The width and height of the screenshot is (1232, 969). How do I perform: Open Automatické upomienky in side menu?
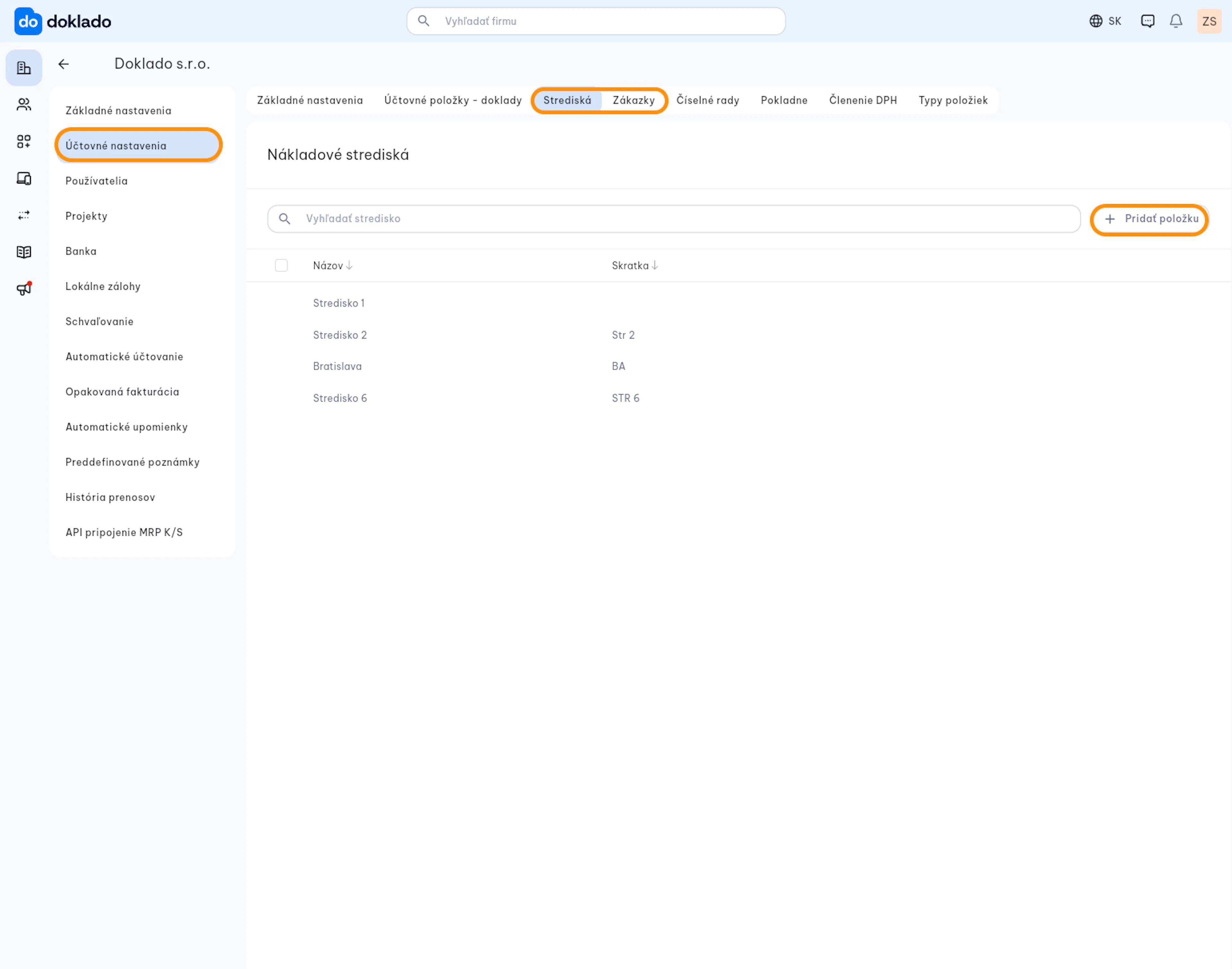139,427
